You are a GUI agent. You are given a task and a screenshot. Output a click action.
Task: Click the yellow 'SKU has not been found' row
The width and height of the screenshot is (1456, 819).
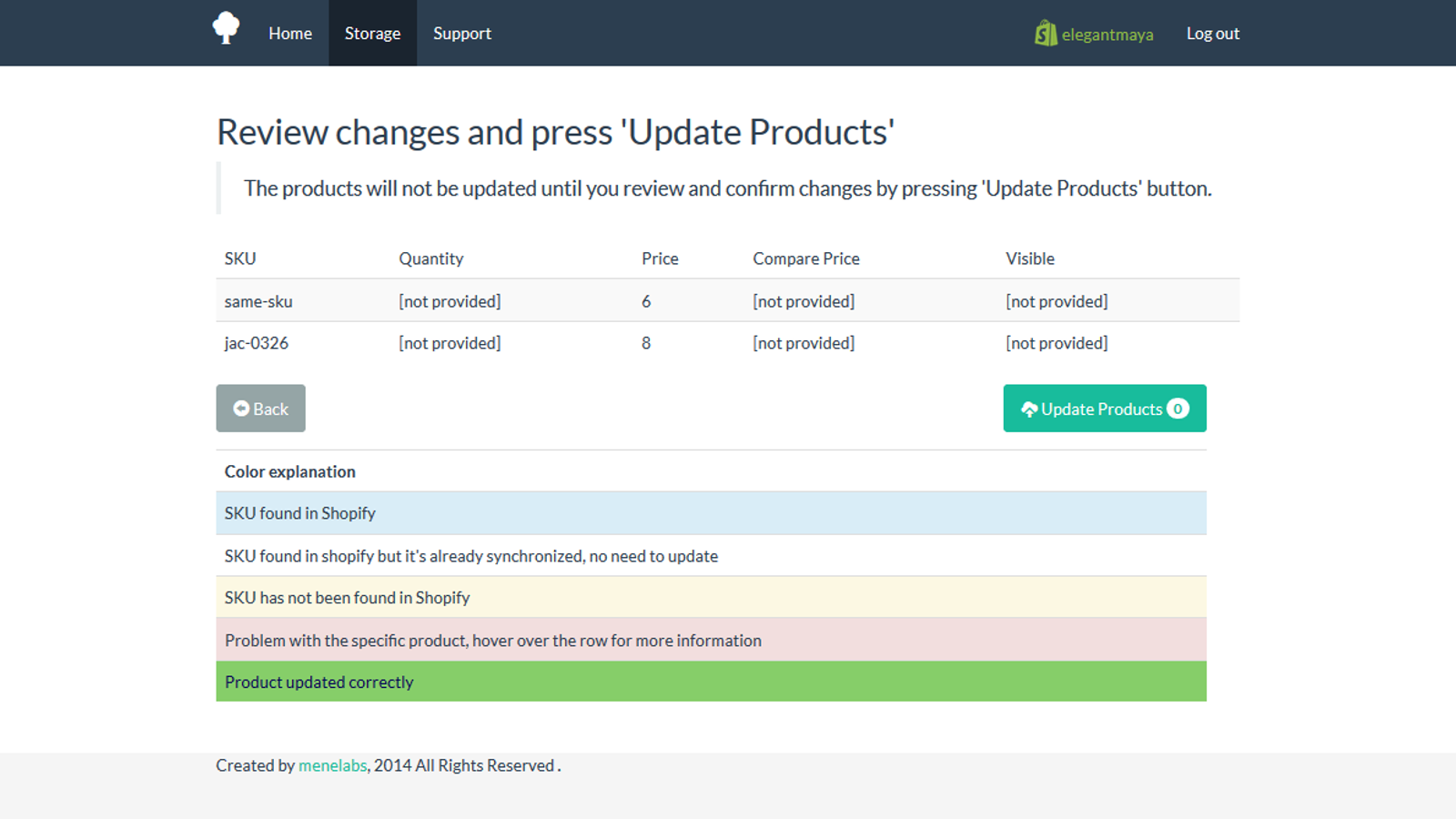tap(711, 598)
